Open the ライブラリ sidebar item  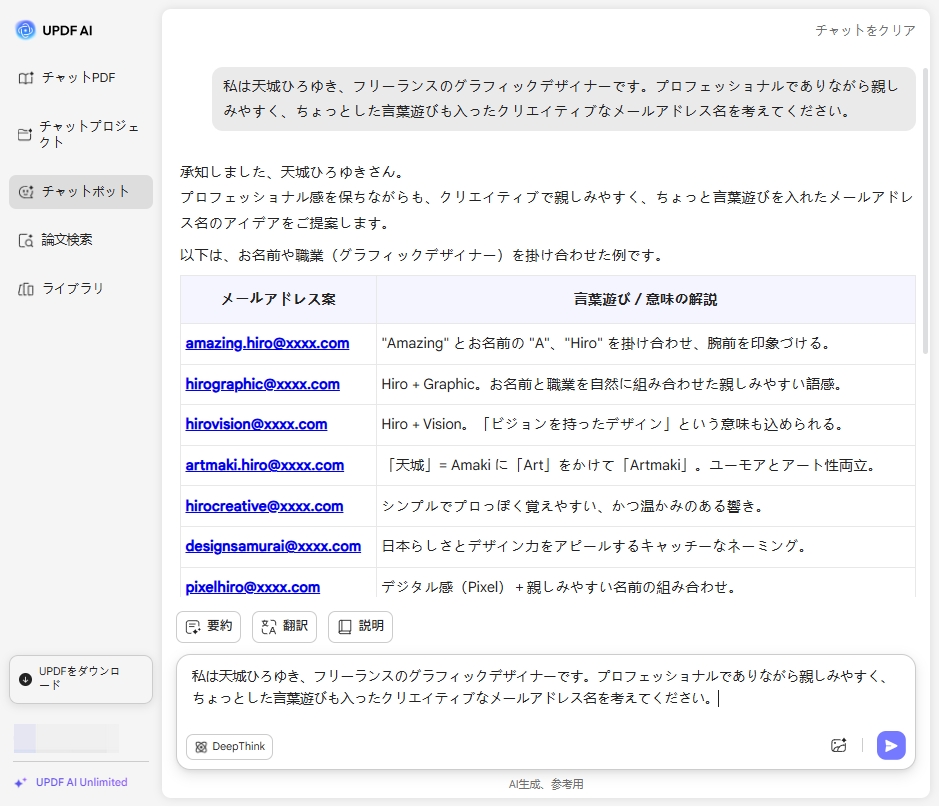(81, 289)
